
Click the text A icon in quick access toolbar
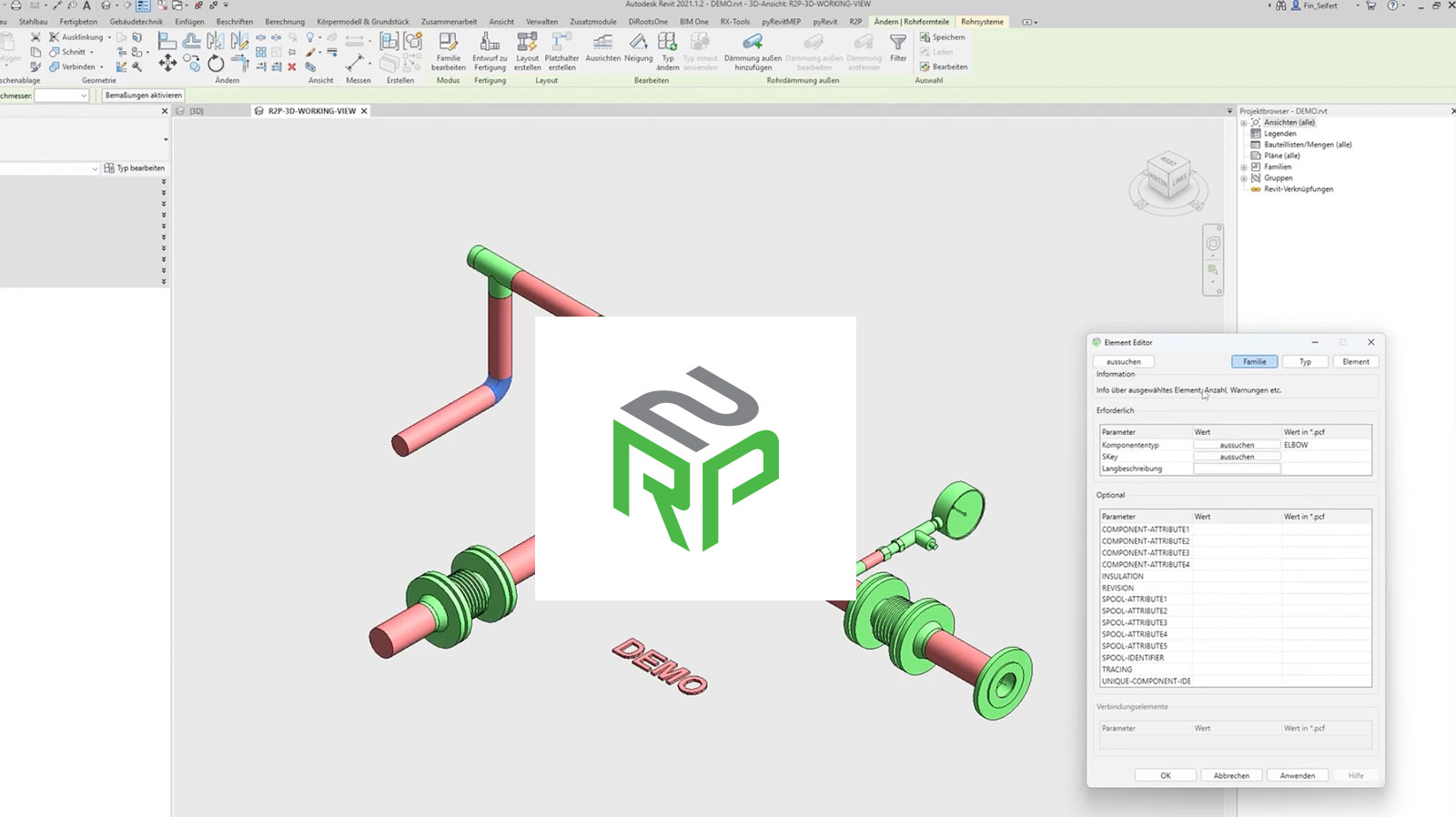87,5
